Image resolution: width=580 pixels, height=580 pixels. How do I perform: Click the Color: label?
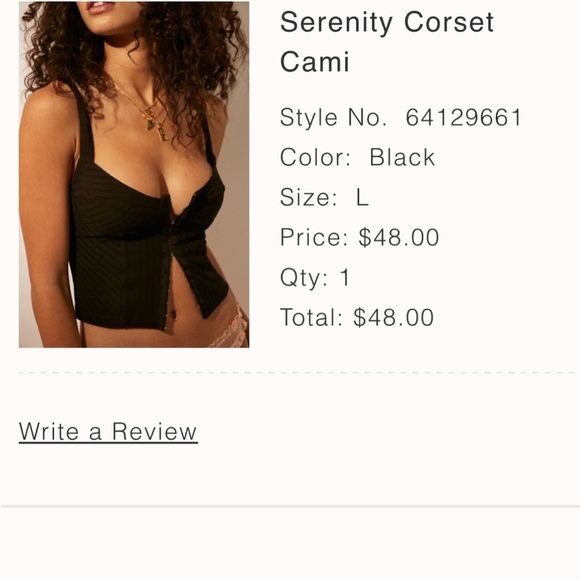pos(315,157)
